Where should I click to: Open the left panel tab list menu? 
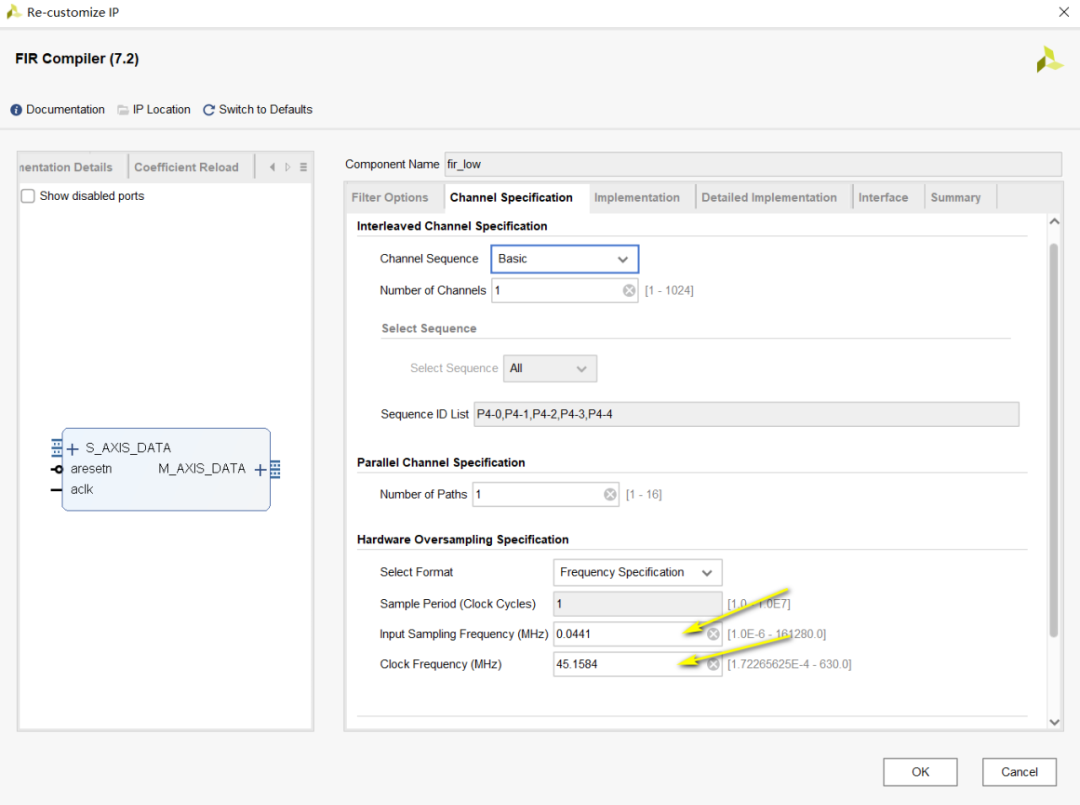click(303, 167)
